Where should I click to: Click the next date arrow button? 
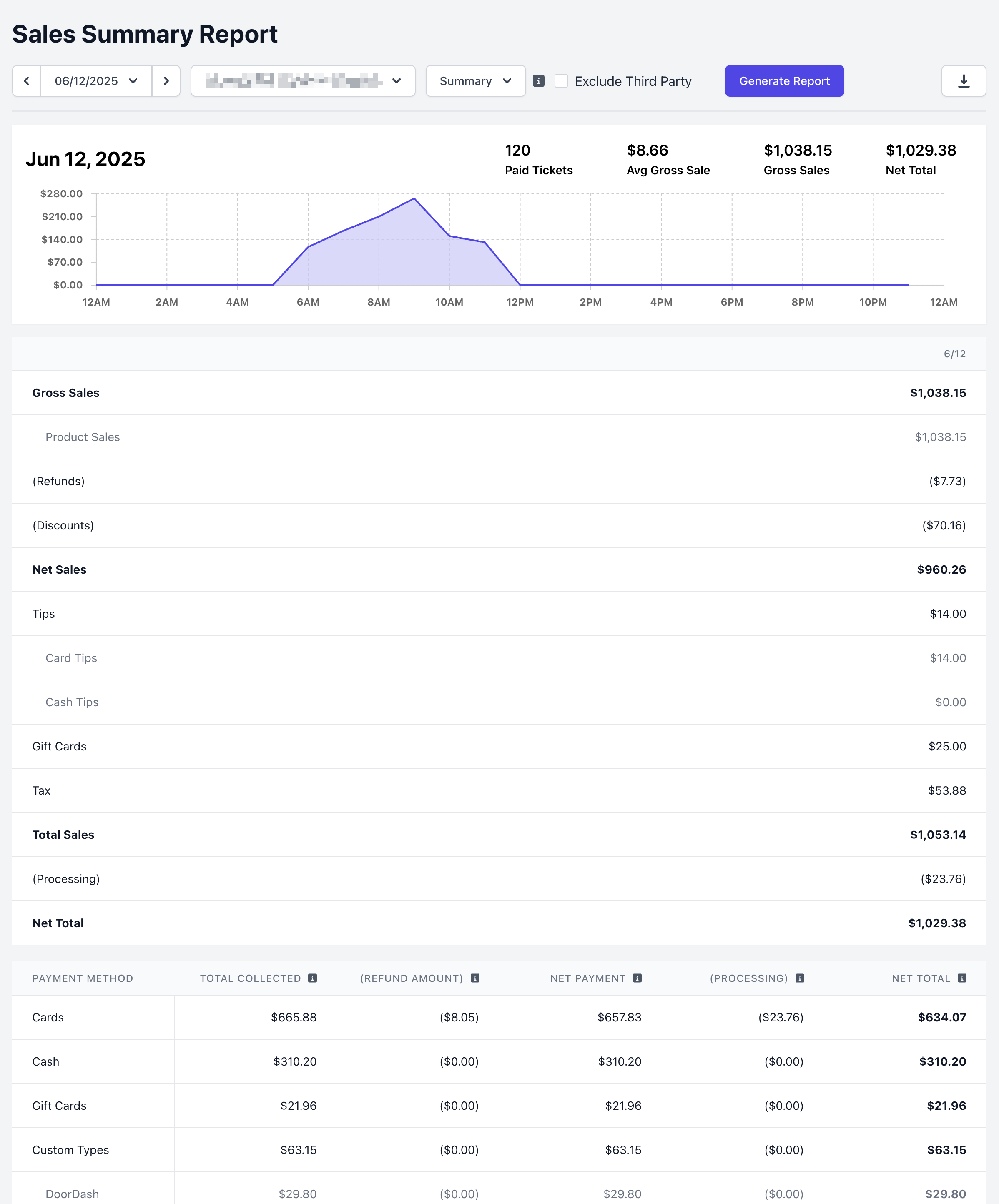point(166,81)
